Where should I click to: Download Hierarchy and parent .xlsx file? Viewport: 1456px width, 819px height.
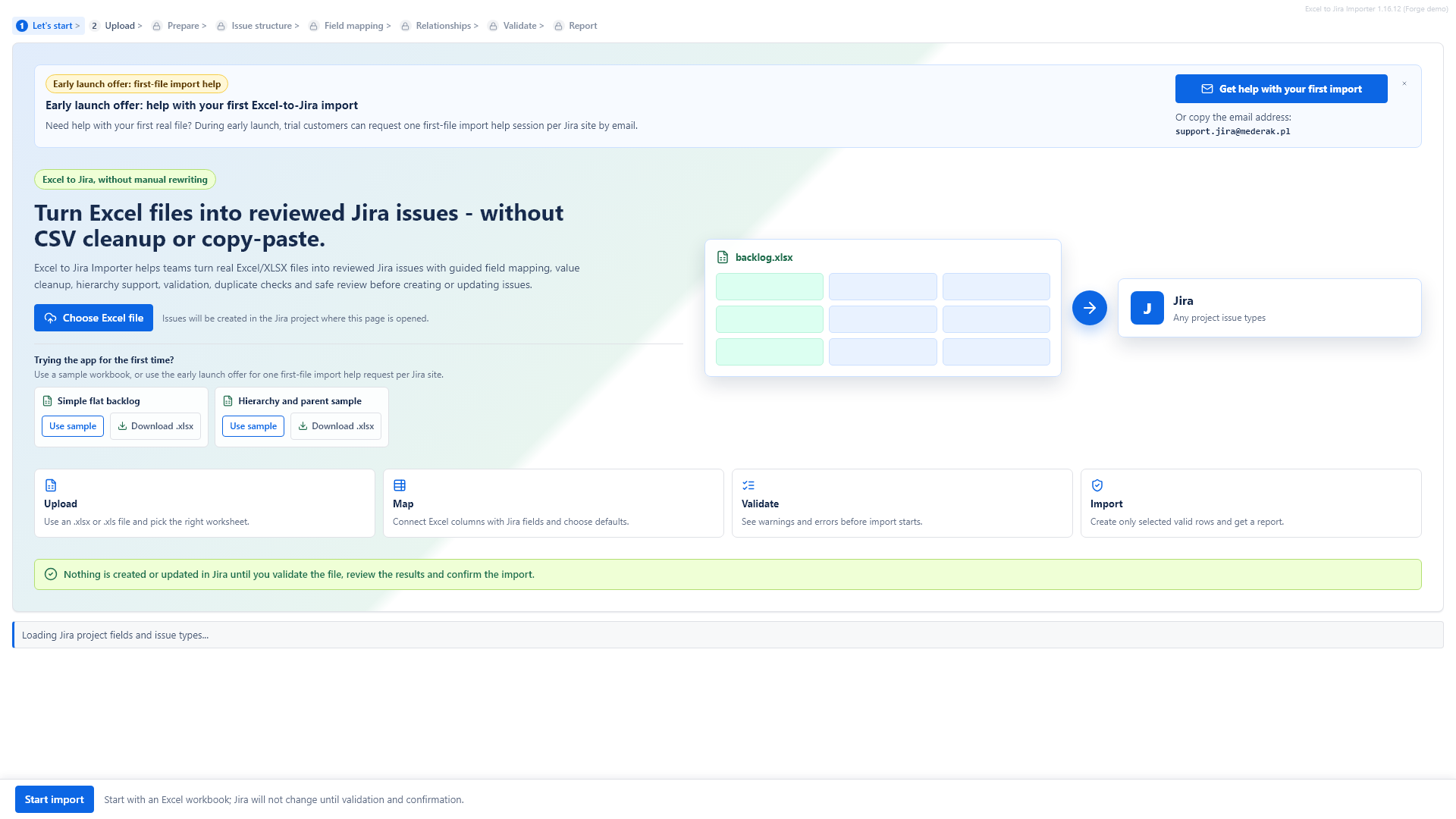pos(336,426)
